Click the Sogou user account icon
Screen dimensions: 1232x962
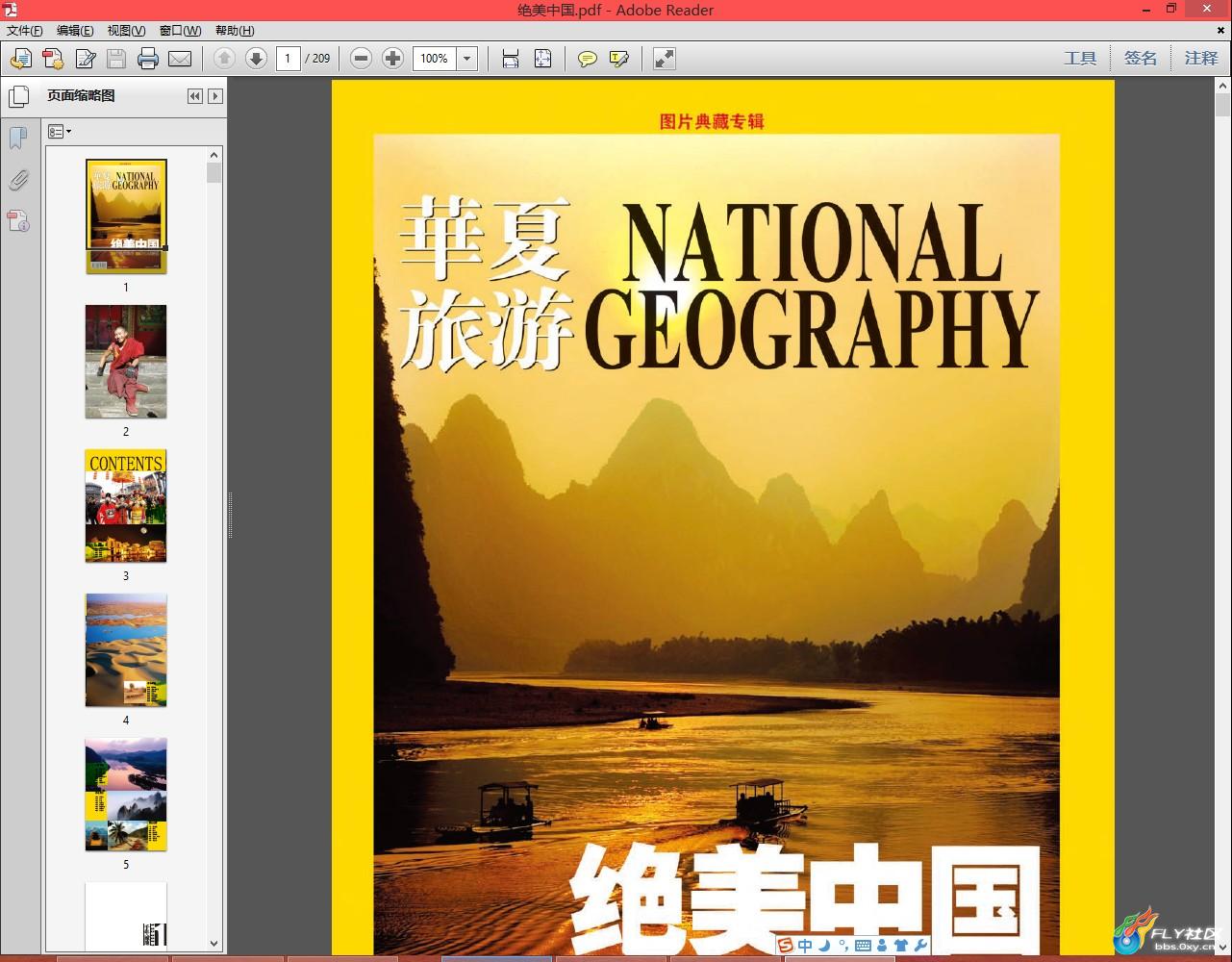(x=881, y=946)
